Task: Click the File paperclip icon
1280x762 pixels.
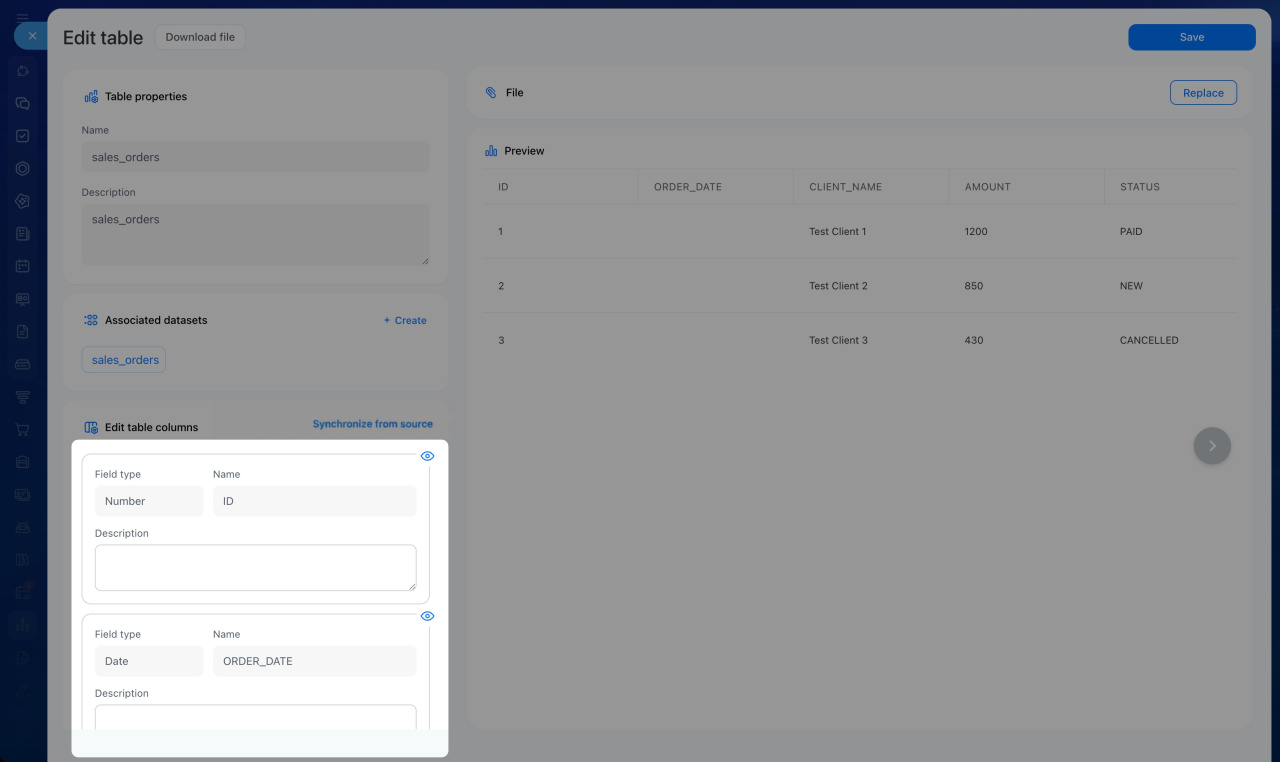Action: click(491, 92)
